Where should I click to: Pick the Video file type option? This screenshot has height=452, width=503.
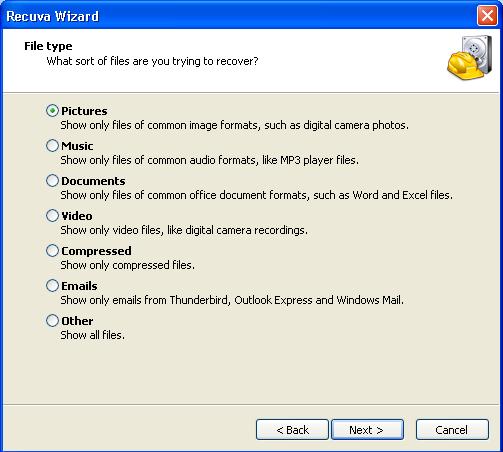tap(52, 216)
